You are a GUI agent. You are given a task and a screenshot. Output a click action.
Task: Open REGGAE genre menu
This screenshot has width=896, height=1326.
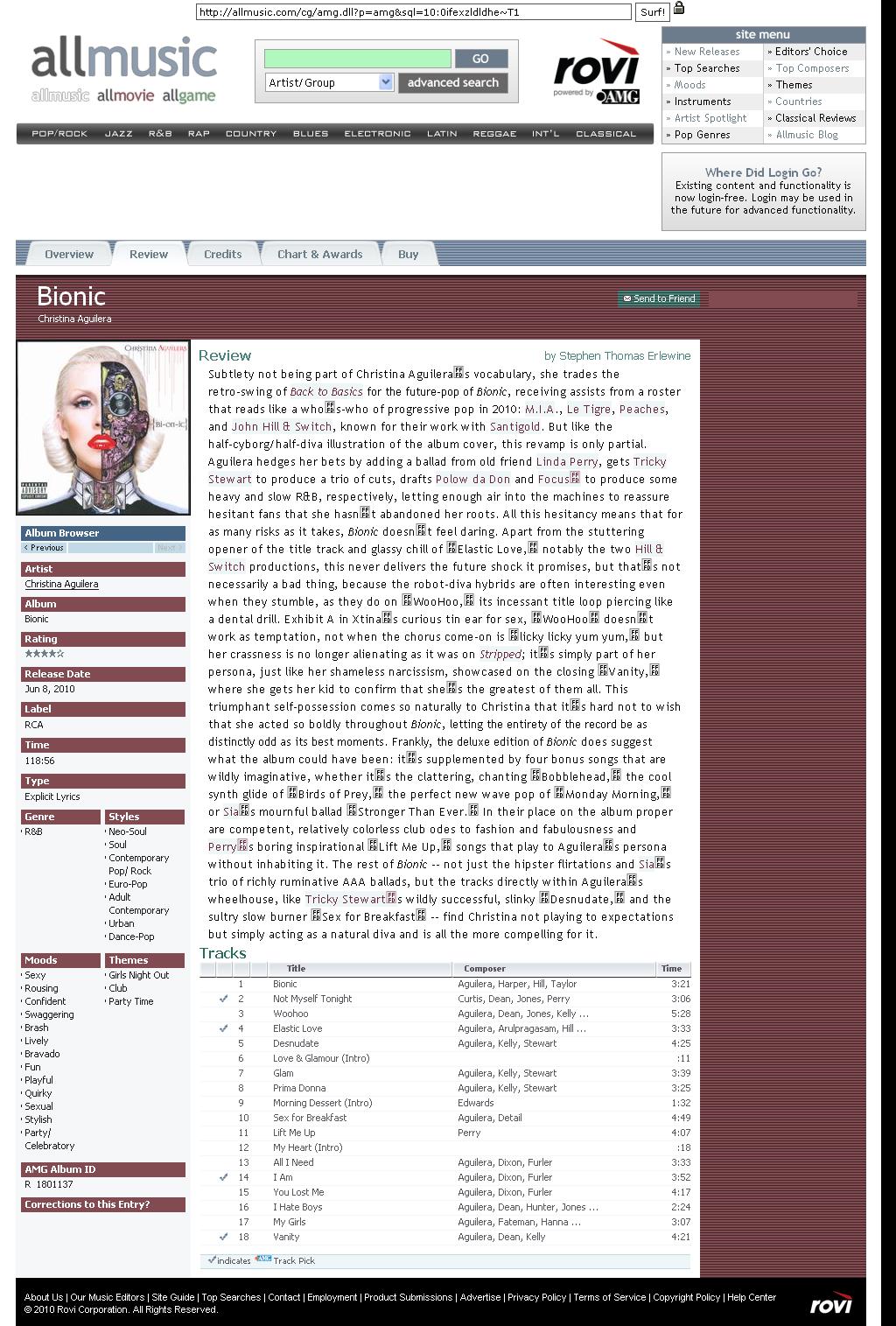pos(494,134)
